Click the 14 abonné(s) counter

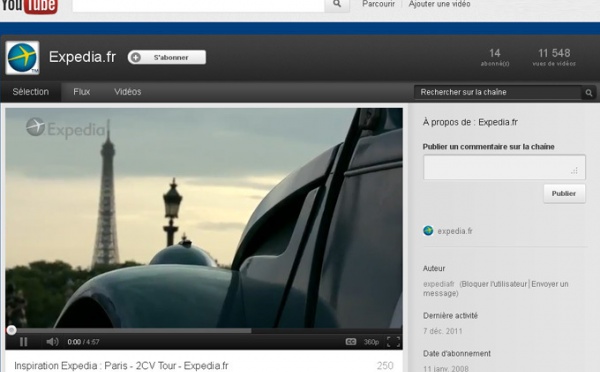coord(495,57)
